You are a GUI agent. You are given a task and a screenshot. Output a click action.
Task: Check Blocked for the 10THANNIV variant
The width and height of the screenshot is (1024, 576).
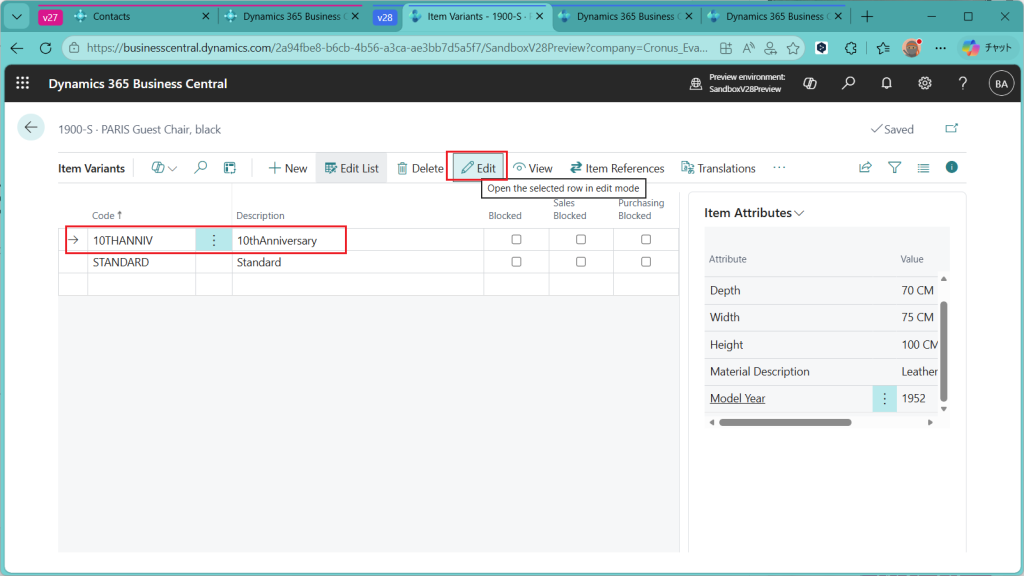[x=516, y=240]
